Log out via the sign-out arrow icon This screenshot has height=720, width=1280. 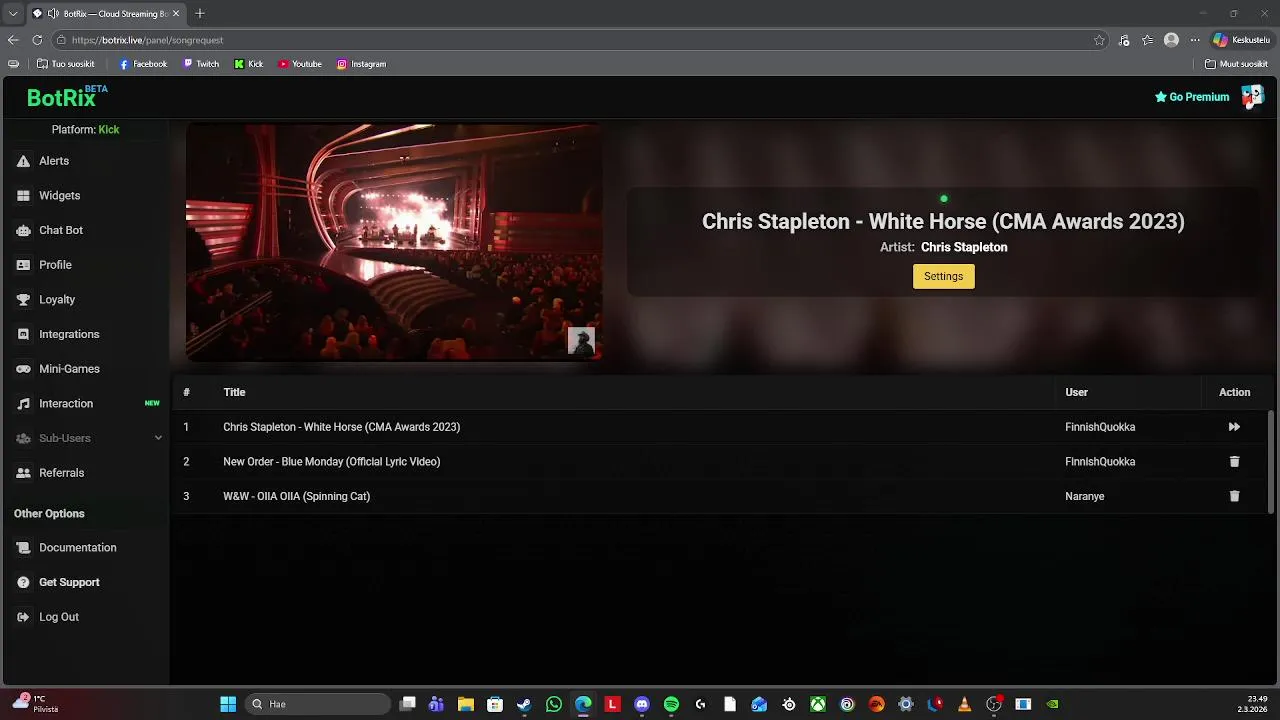coord(23,617)
